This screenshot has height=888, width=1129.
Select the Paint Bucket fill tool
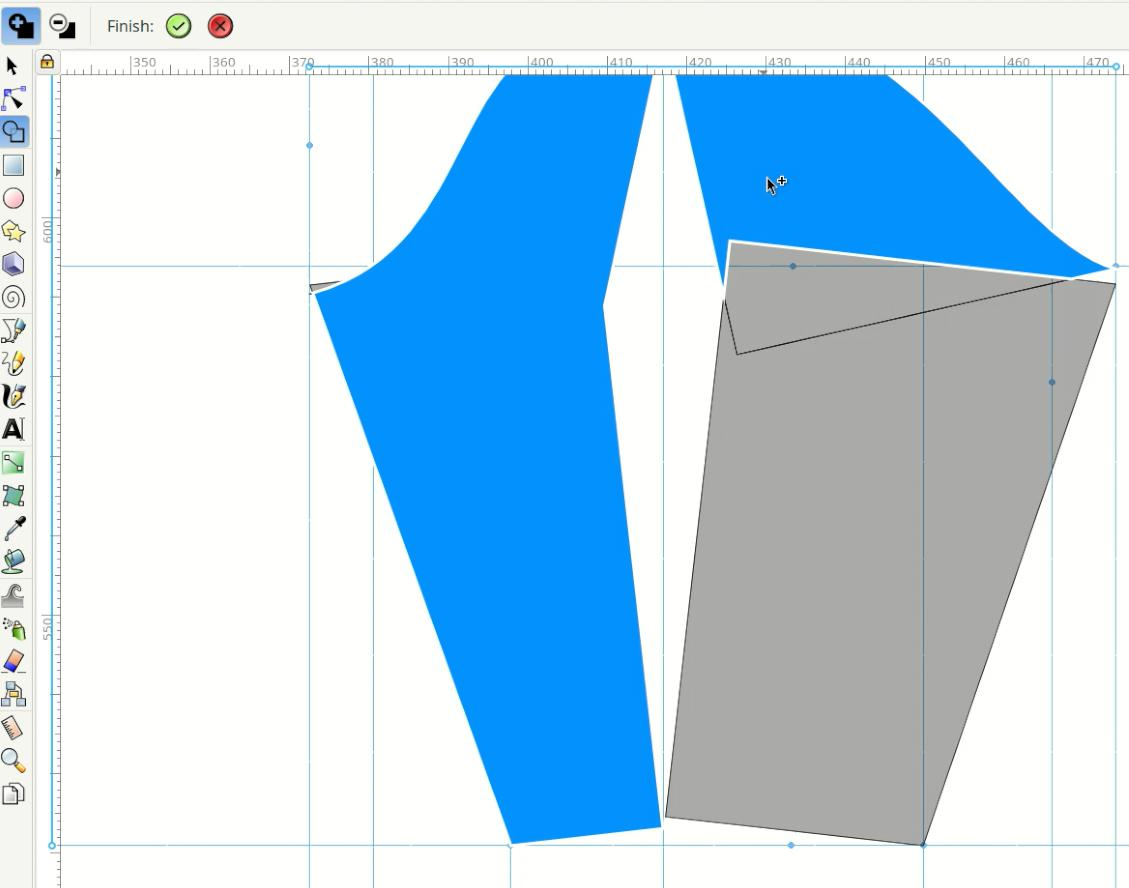14,562
